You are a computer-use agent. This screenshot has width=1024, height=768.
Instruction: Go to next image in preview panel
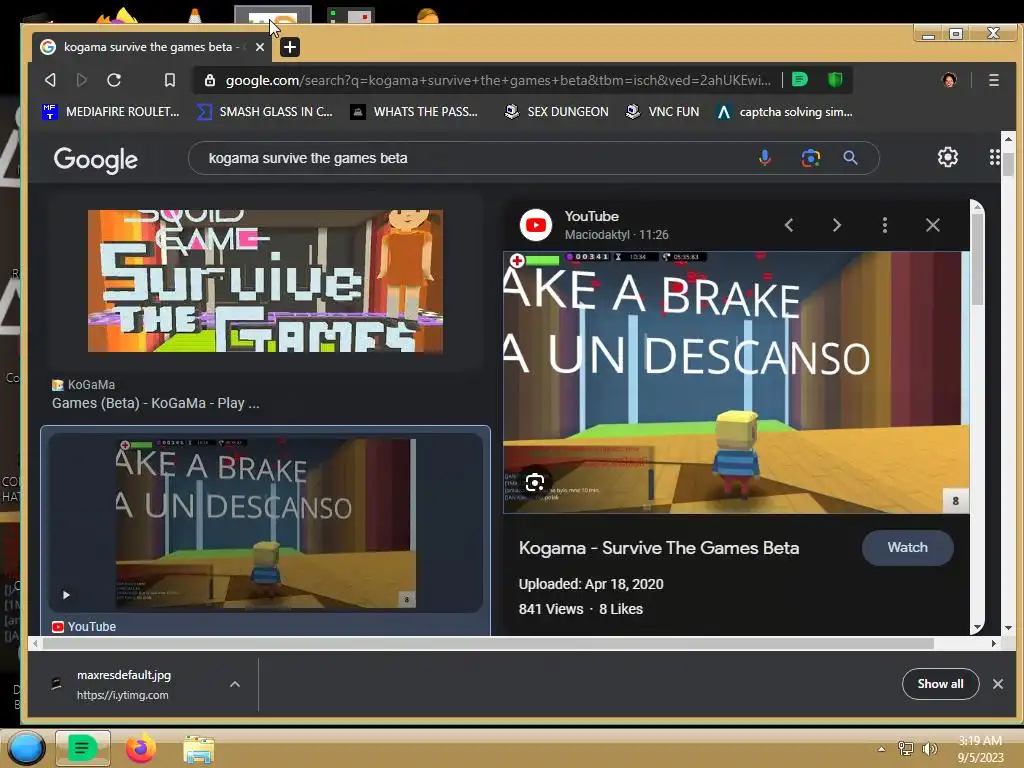click(837, 225)
